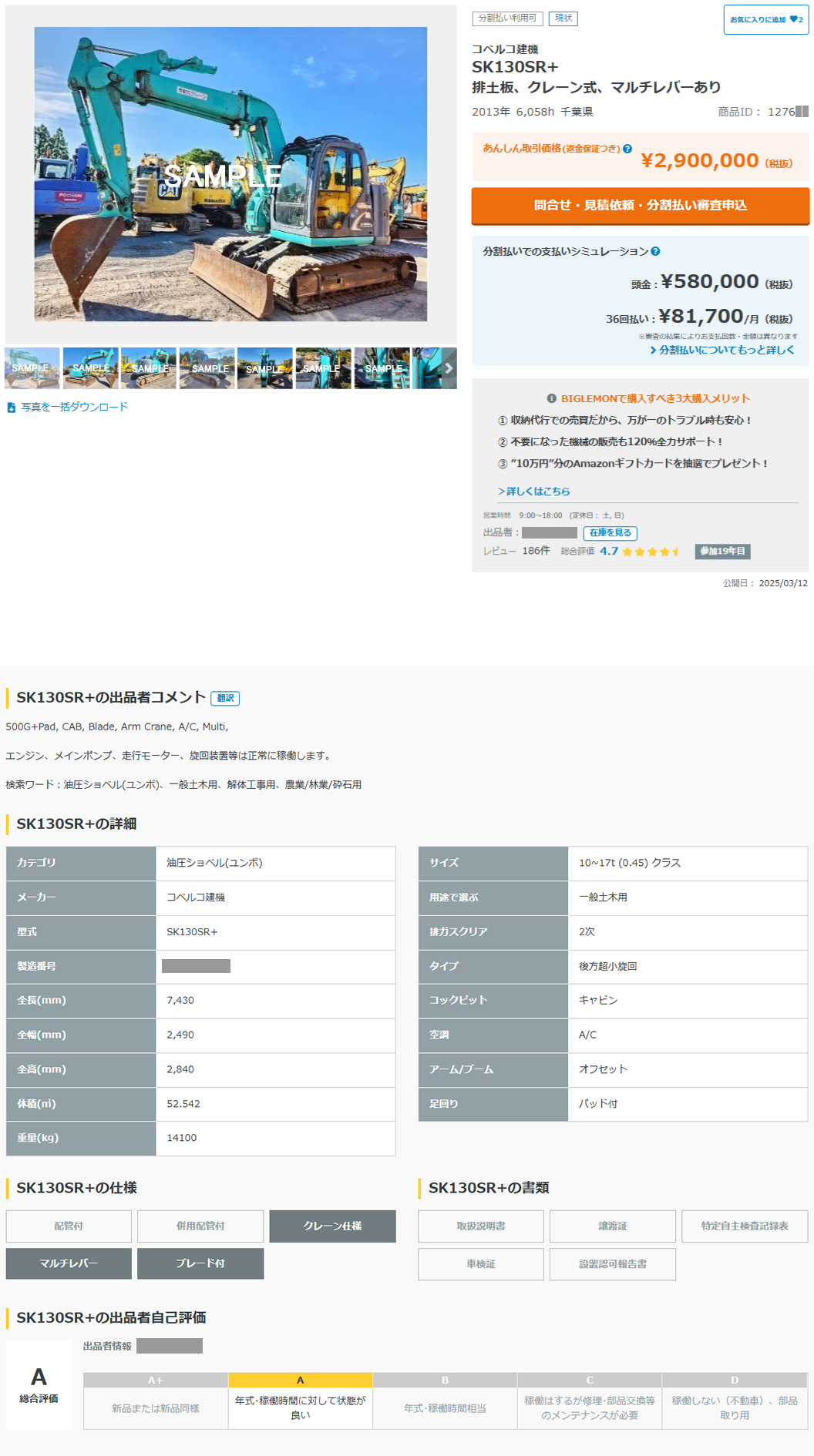The image size is (814, 1456).
Task: Select the fifth thumbnail image
Action: (265, 368)
